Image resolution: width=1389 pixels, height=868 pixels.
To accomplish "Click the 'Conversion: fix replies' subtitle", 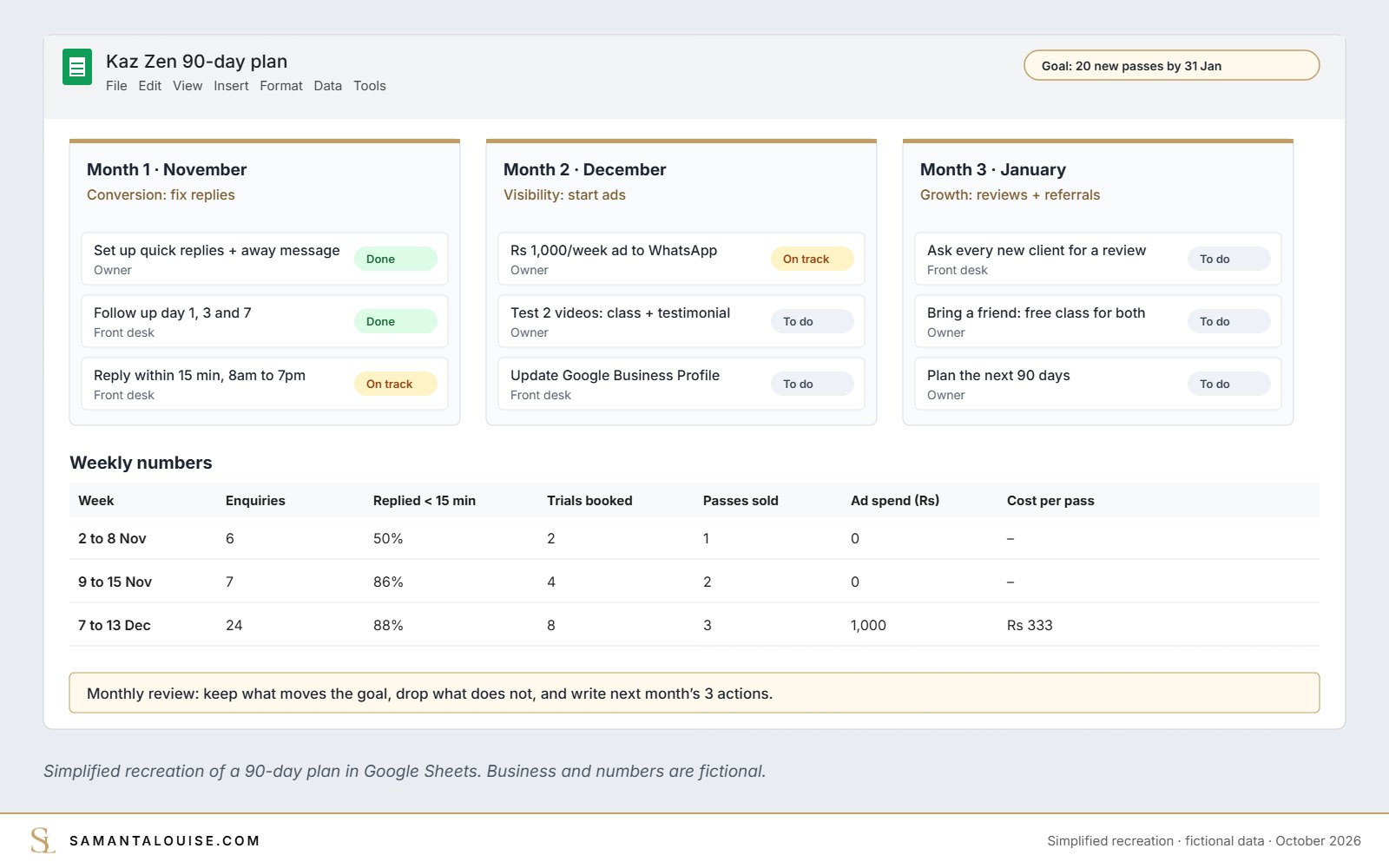I will (x=161, y=195).
